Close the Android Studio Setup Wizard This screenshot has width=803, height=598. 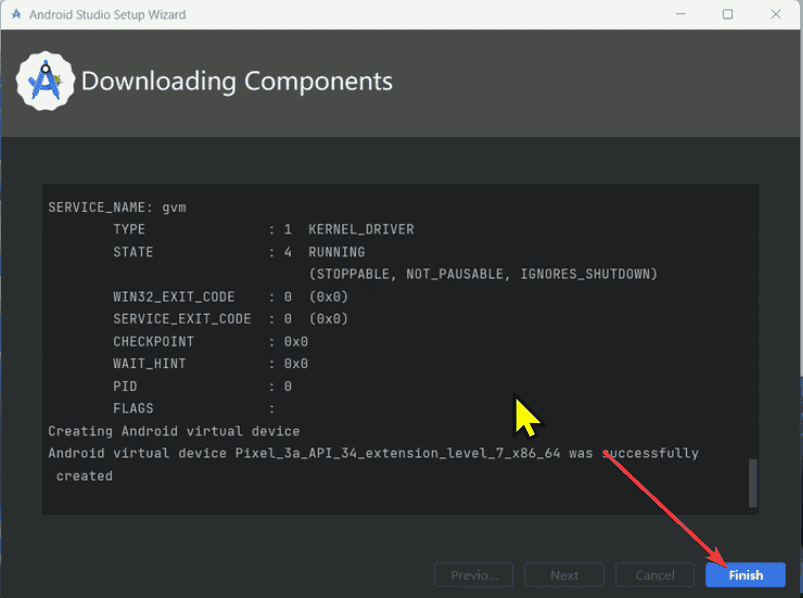(x=774, y=15)
